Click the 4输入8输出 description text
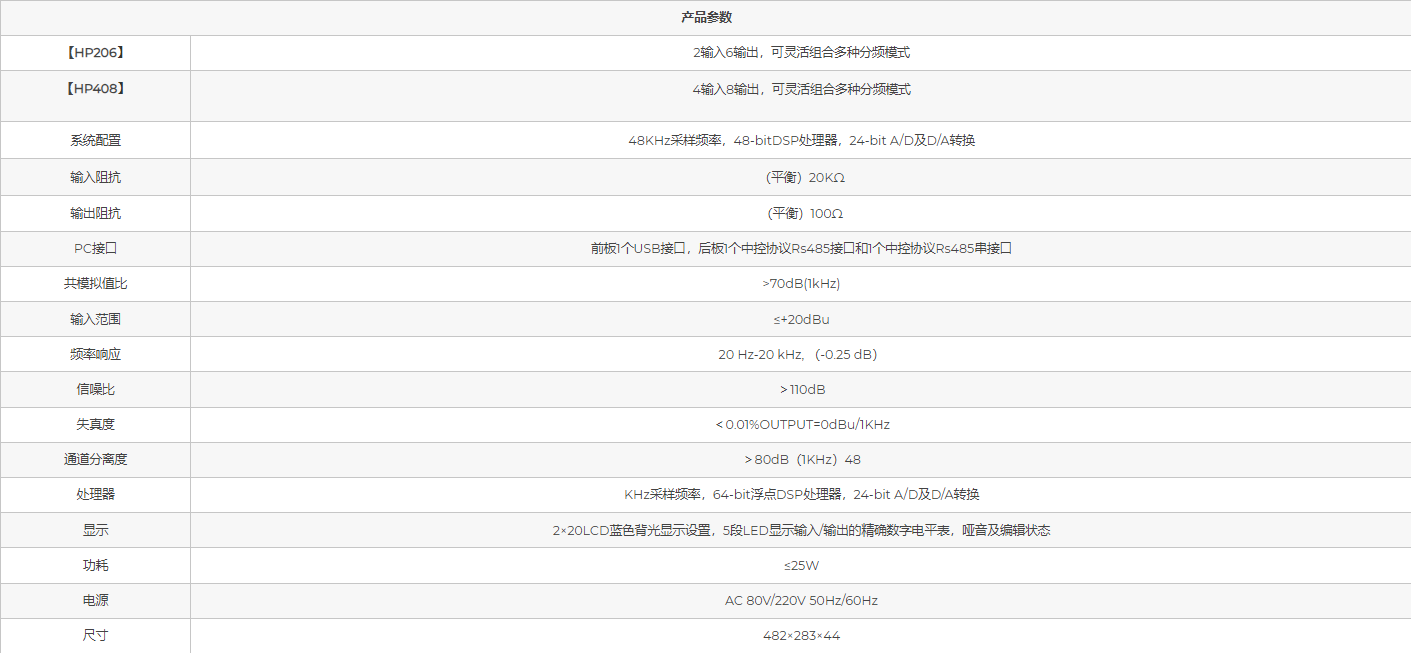Image resolution: width=1411 pixels, height=653 pixels. pos(801,89)
